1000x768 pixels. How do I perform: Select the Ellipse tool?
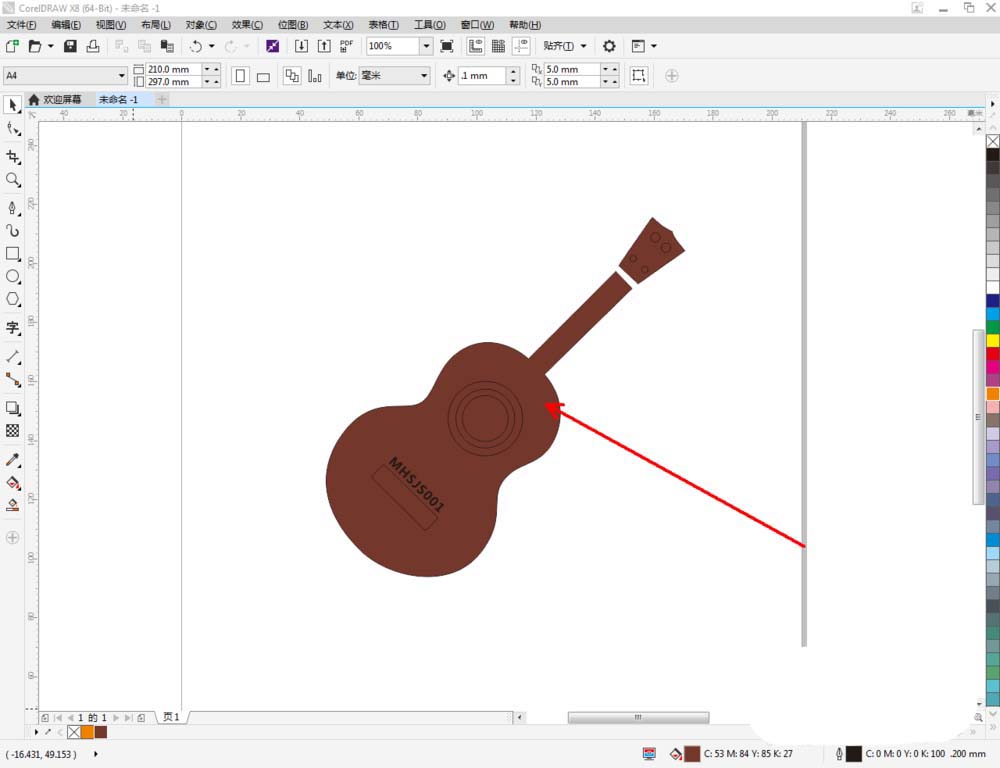13,276
